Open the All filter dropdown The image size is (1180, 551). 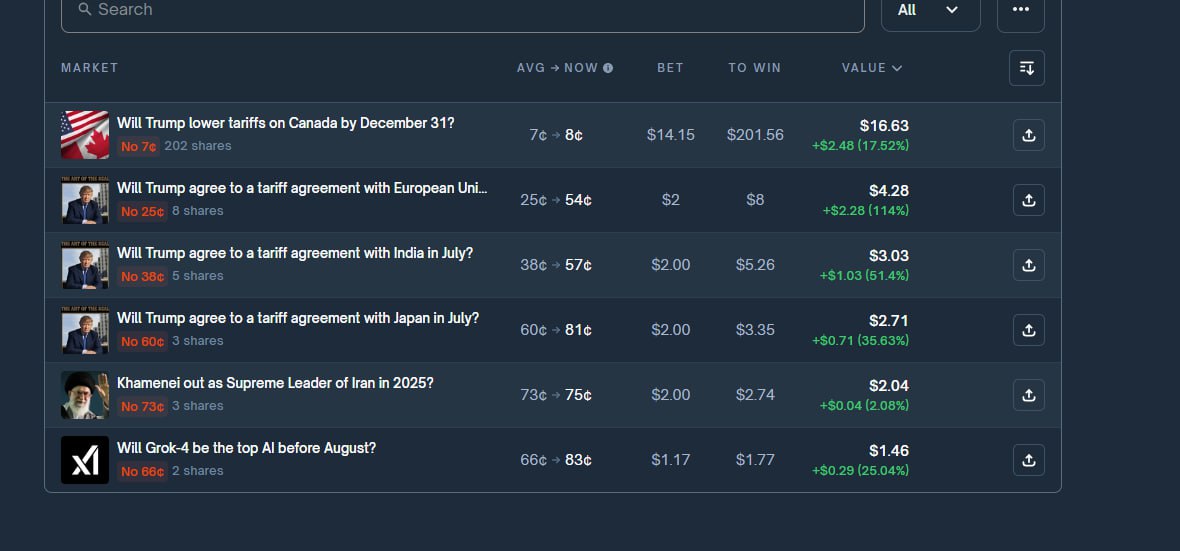(x=930, y=10)
